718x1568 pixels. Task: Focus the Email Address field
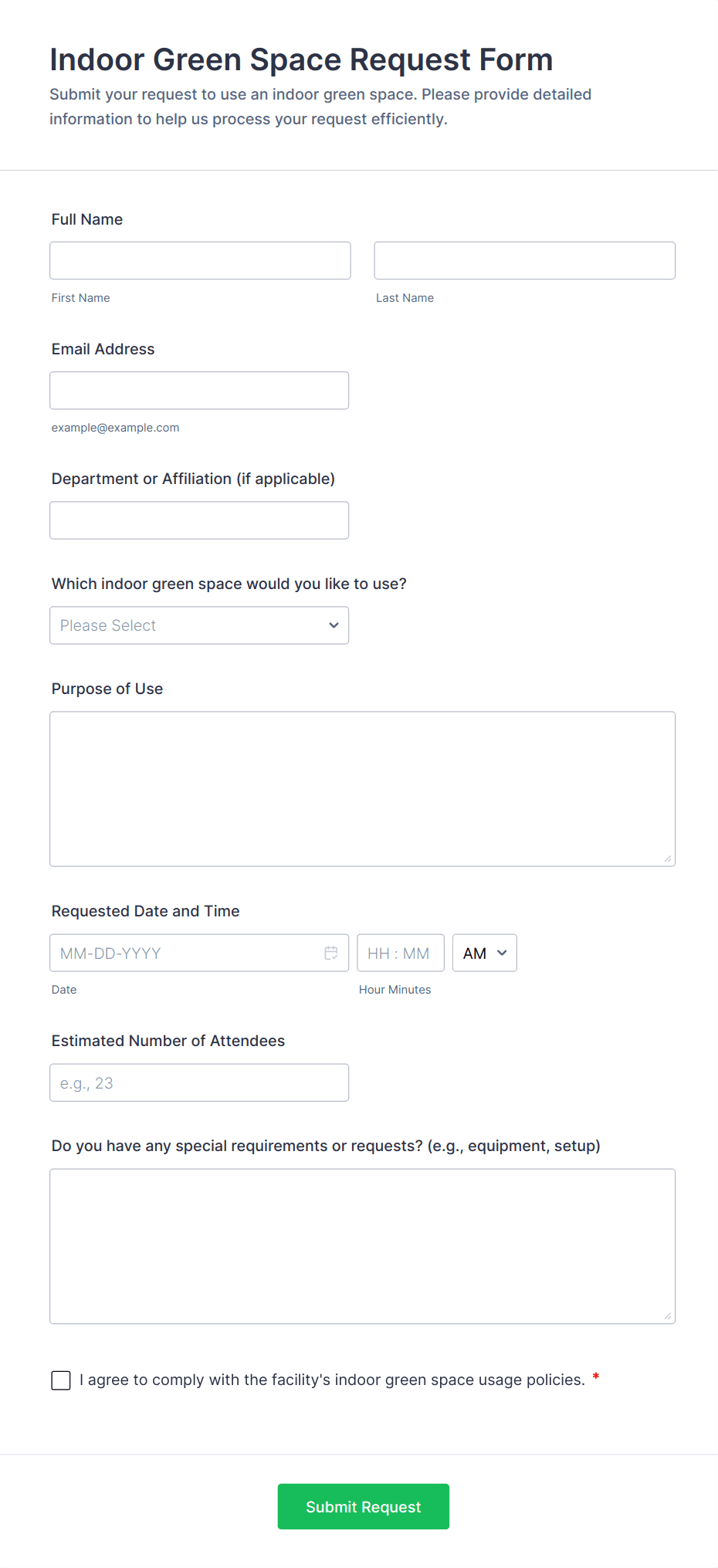pos(198,391)
